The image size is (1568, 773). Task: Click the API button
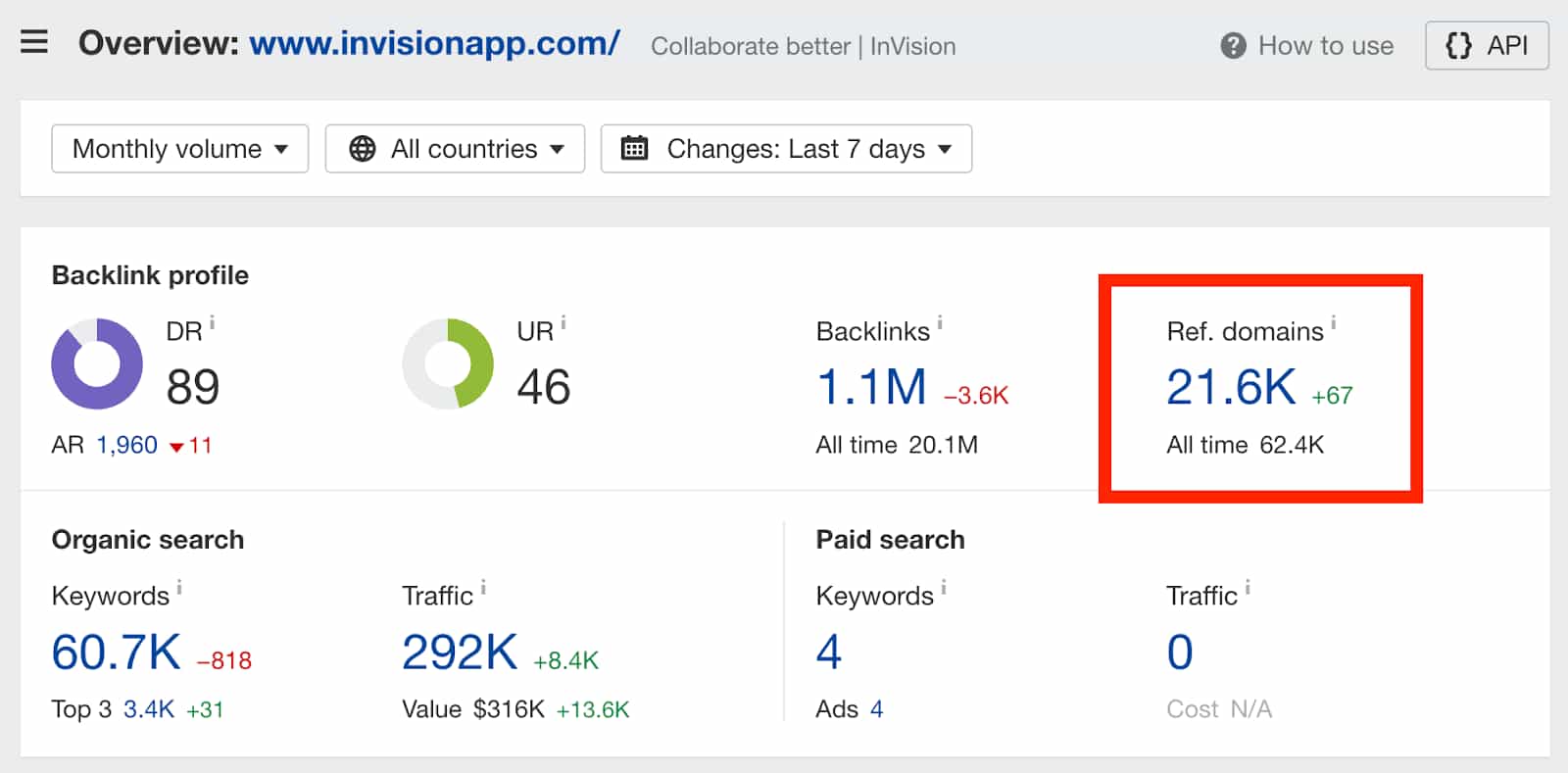coord(1487,45)
